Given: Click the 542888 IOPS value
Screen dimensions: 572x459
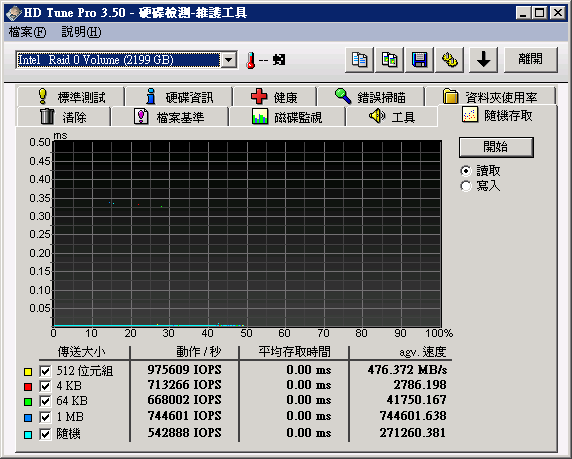Looking at the screenshot, I should (185, 433).
